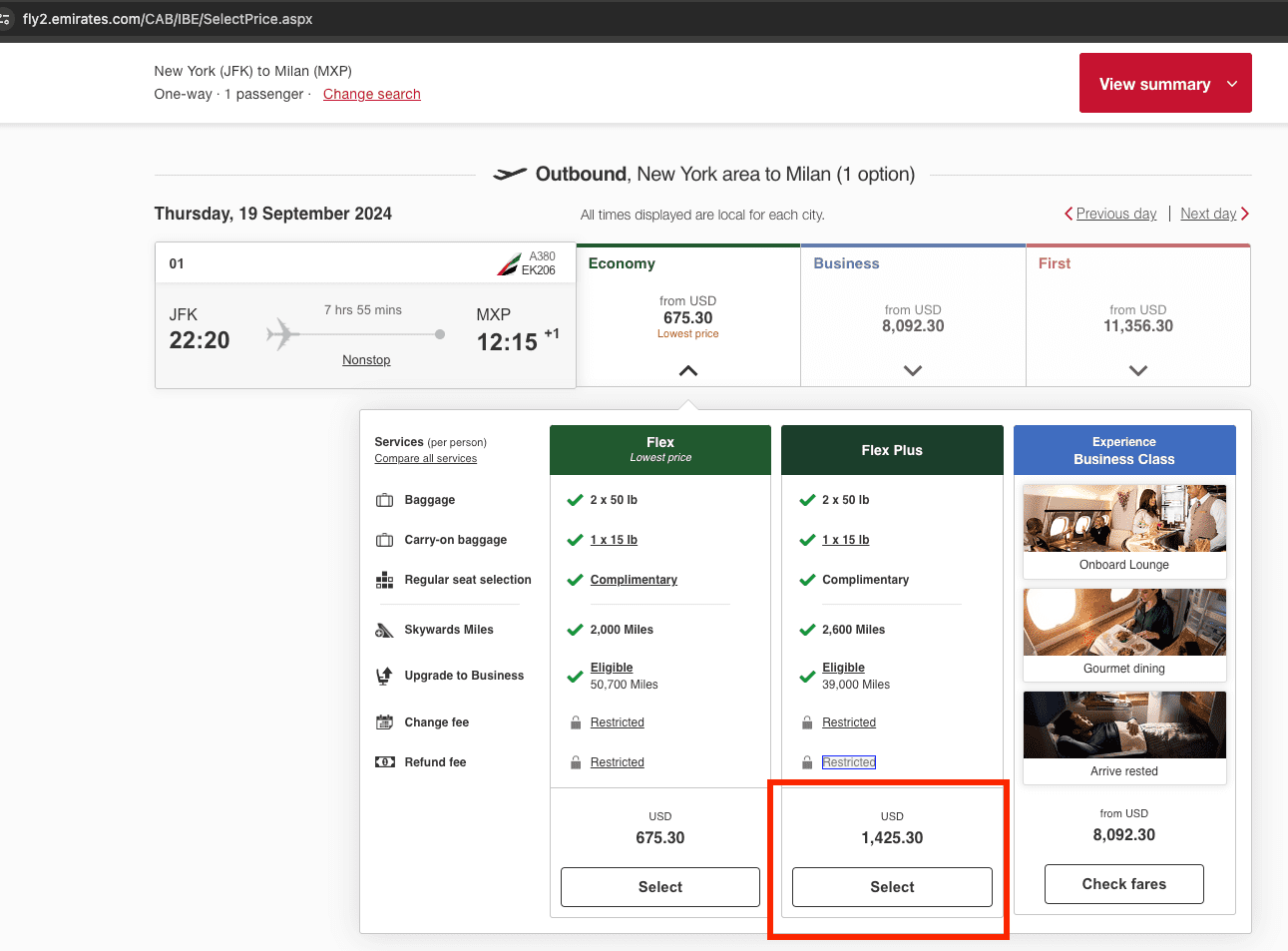Click the Emirates airline logo near EK206
Image resolution: width=1288 pixels, height=951 pixels.
508,265
